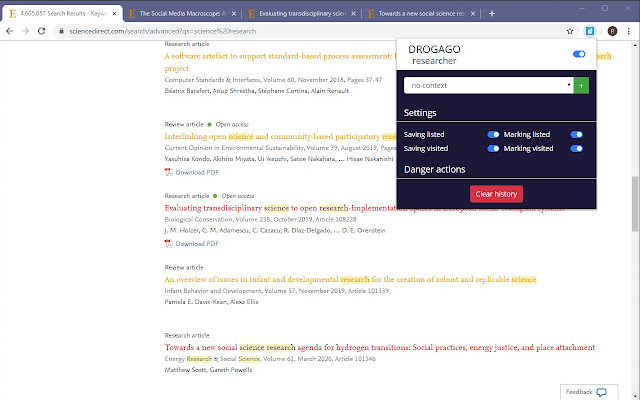640x400 pixels.
Task: Click the Feedback button
Action: coord(585,392)
